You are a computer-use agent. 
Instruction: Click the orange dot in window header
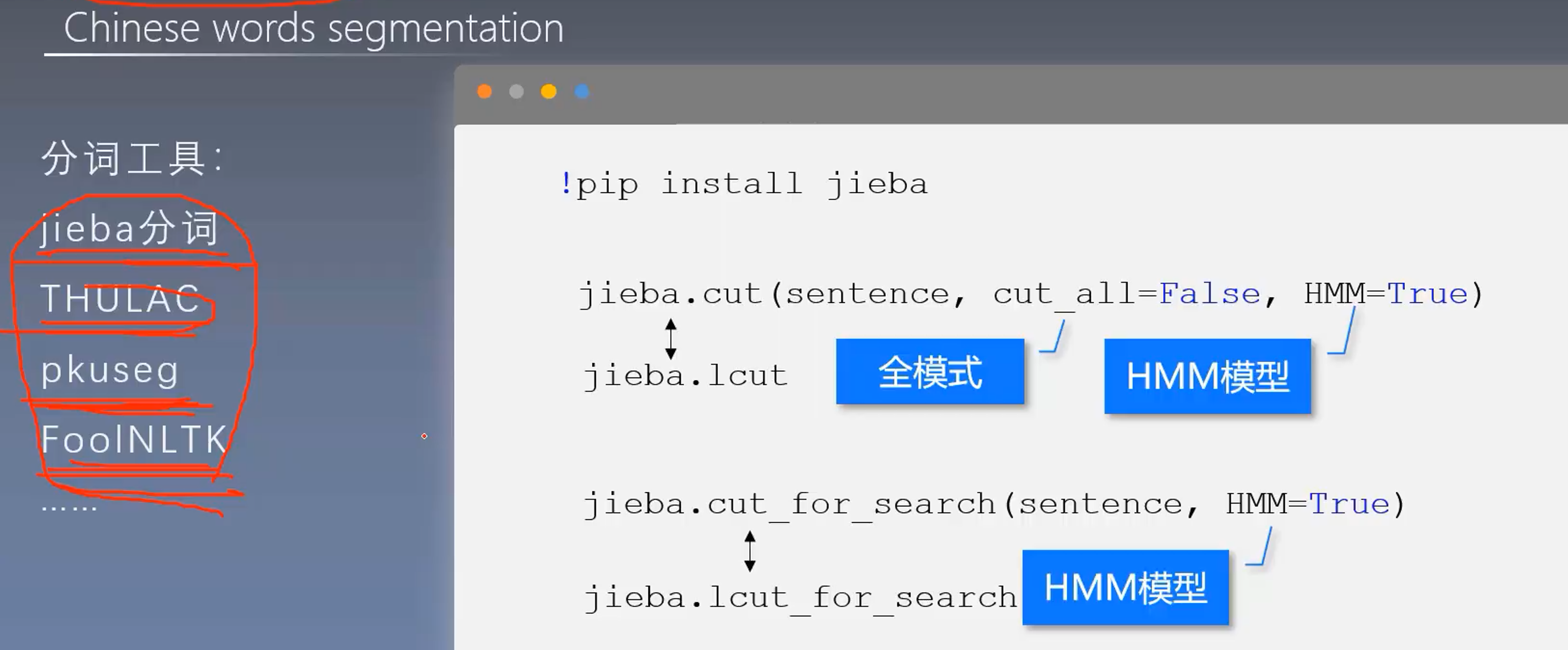484,91
